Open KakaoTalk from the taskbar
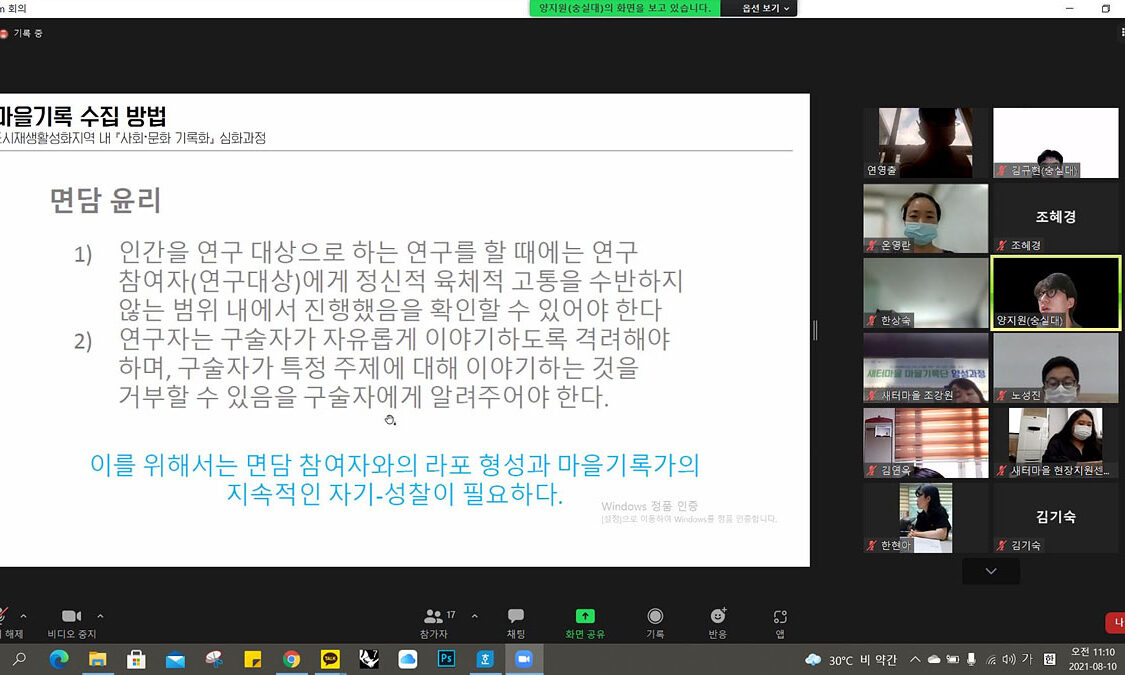Screen dimensions: 1125x675 (330, 659)
